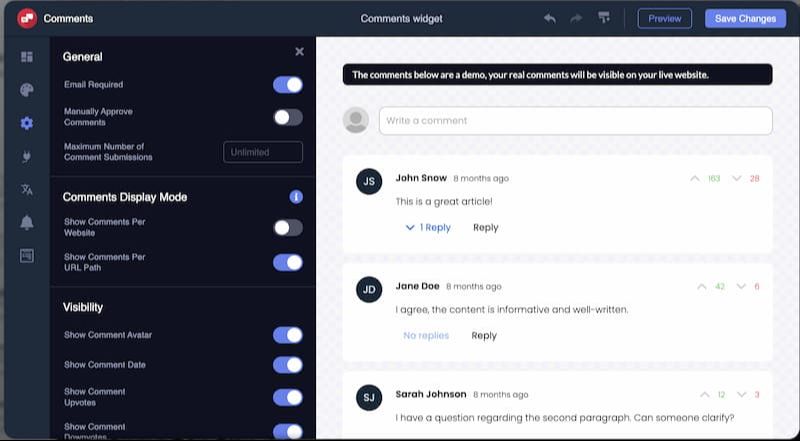Disable Show Comments Per URL Path toggle
Viewport: 800px width, 441px height.
point(288,262)
